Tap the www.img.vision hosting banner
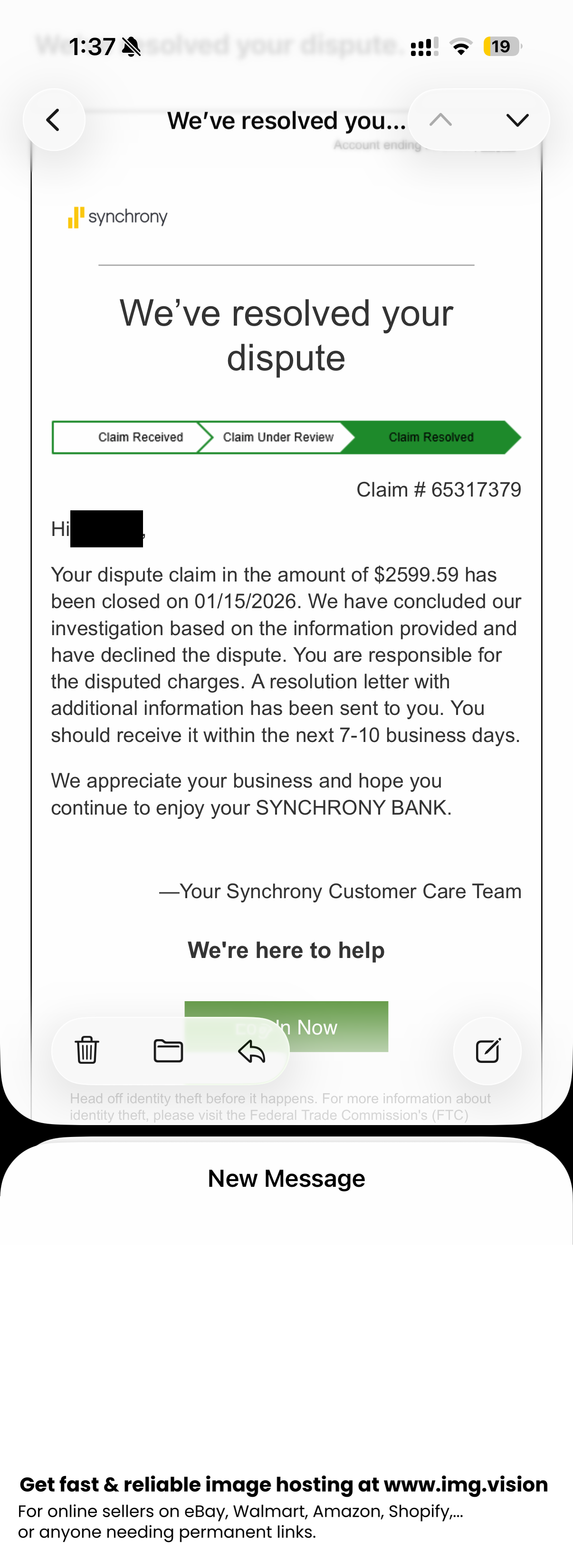 tap(284, 1484)
